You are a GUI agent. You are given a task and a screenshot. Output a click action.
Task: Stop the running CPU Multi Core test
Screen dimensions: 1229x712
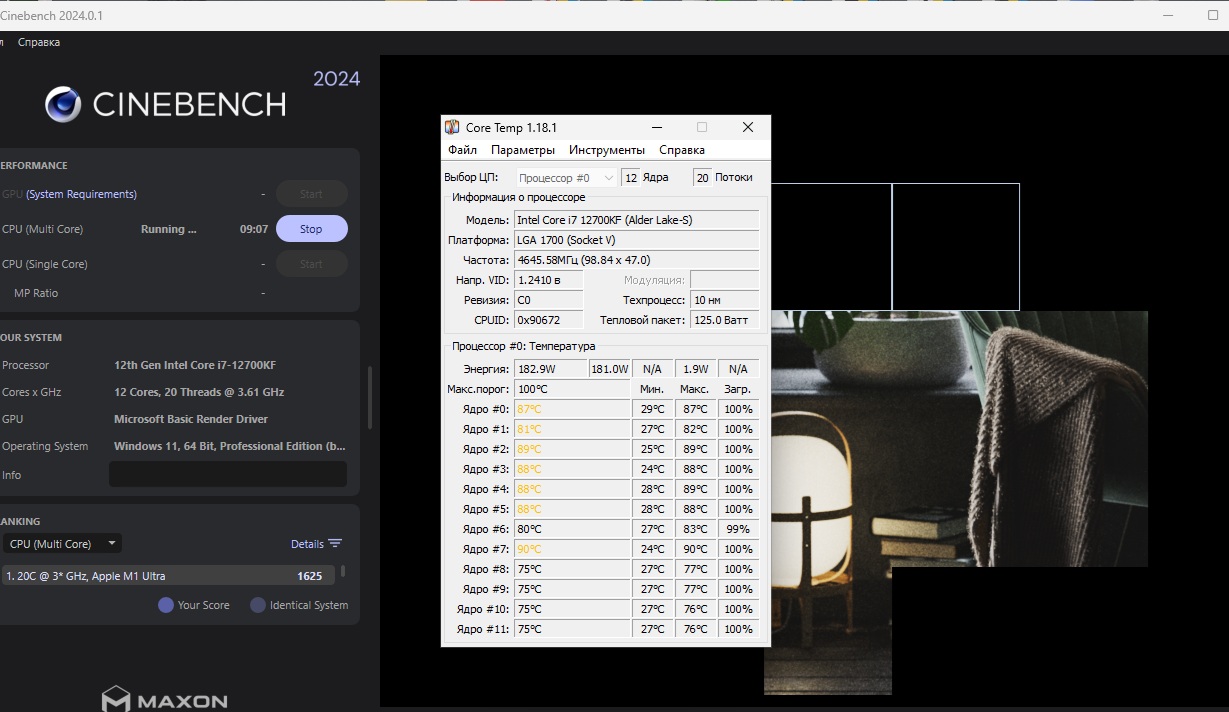(x=311, y=229)
